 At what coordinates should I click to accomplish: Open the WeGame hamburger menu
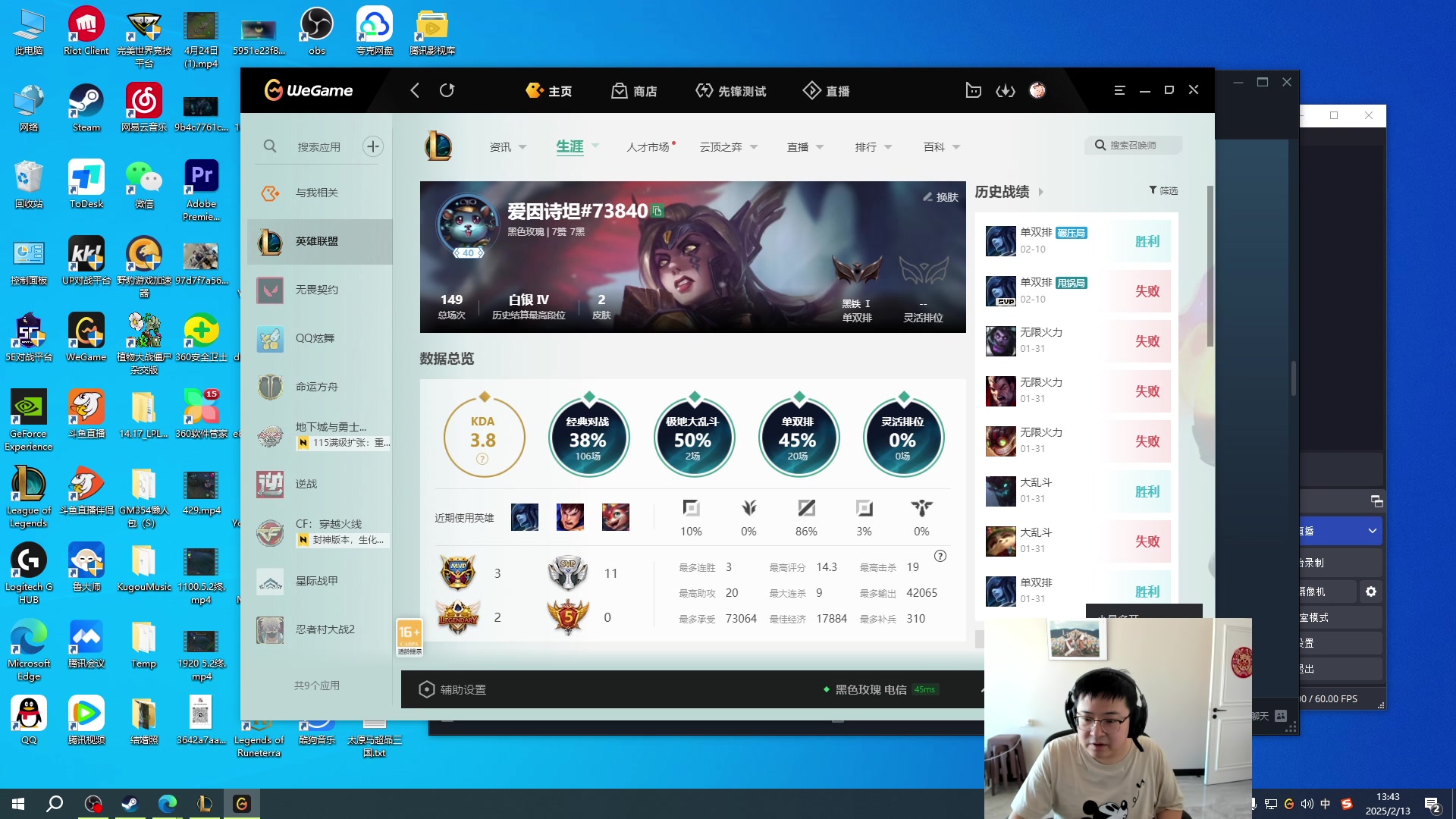[x=1119, y=90]
